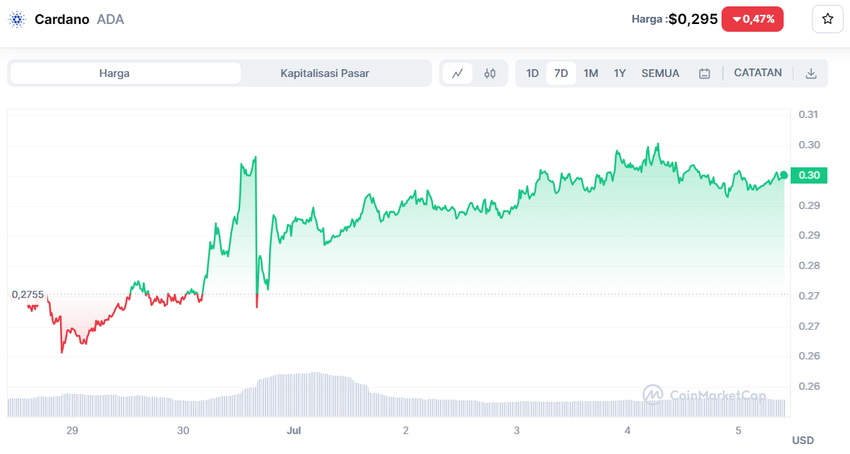This screenshot has width=850, height=454.
Task: Switch to candlestick chart view icon
Action: 490,73
